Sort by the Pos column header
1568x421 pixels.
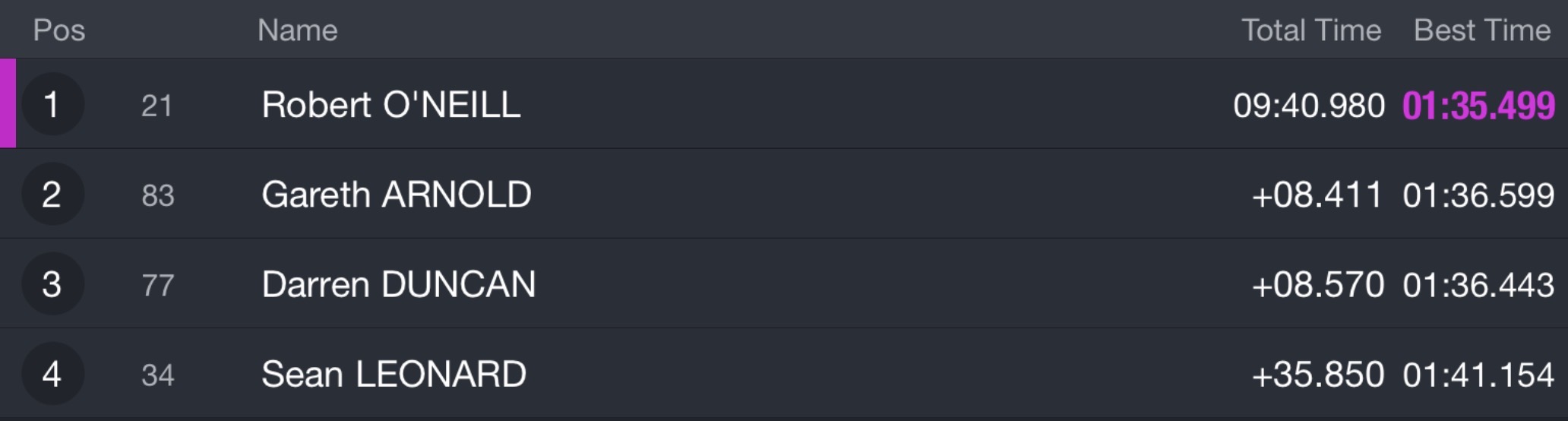pyautogui.click(x=59, y=30)
